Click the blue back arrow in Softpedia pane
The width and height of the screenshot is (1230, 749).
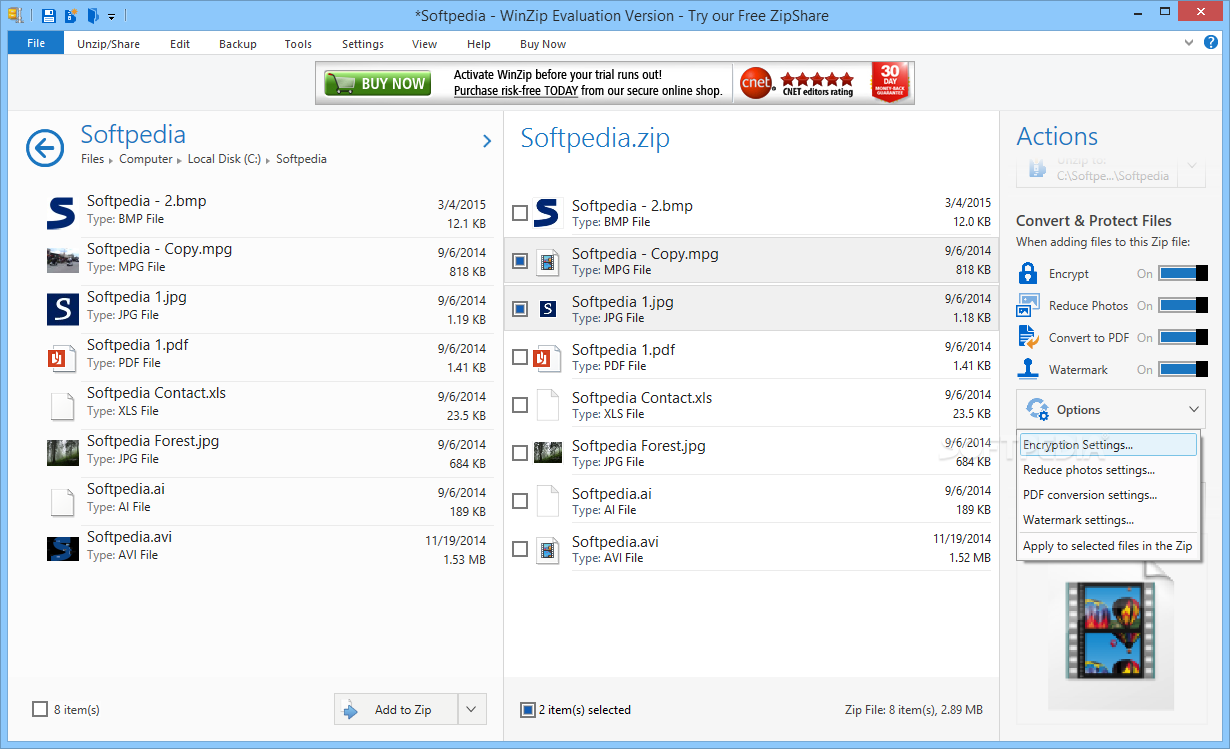pos(45,148)
